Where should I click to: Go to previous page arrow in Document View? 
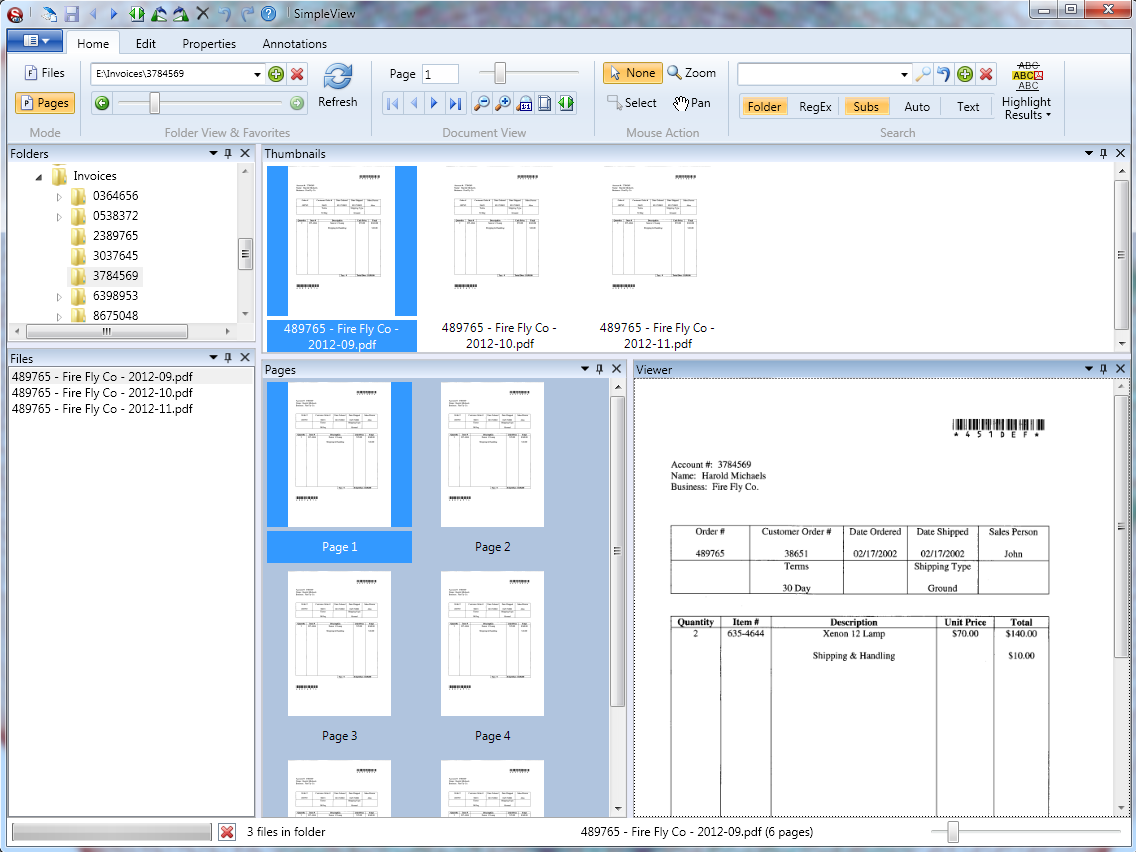click(414, 104)
